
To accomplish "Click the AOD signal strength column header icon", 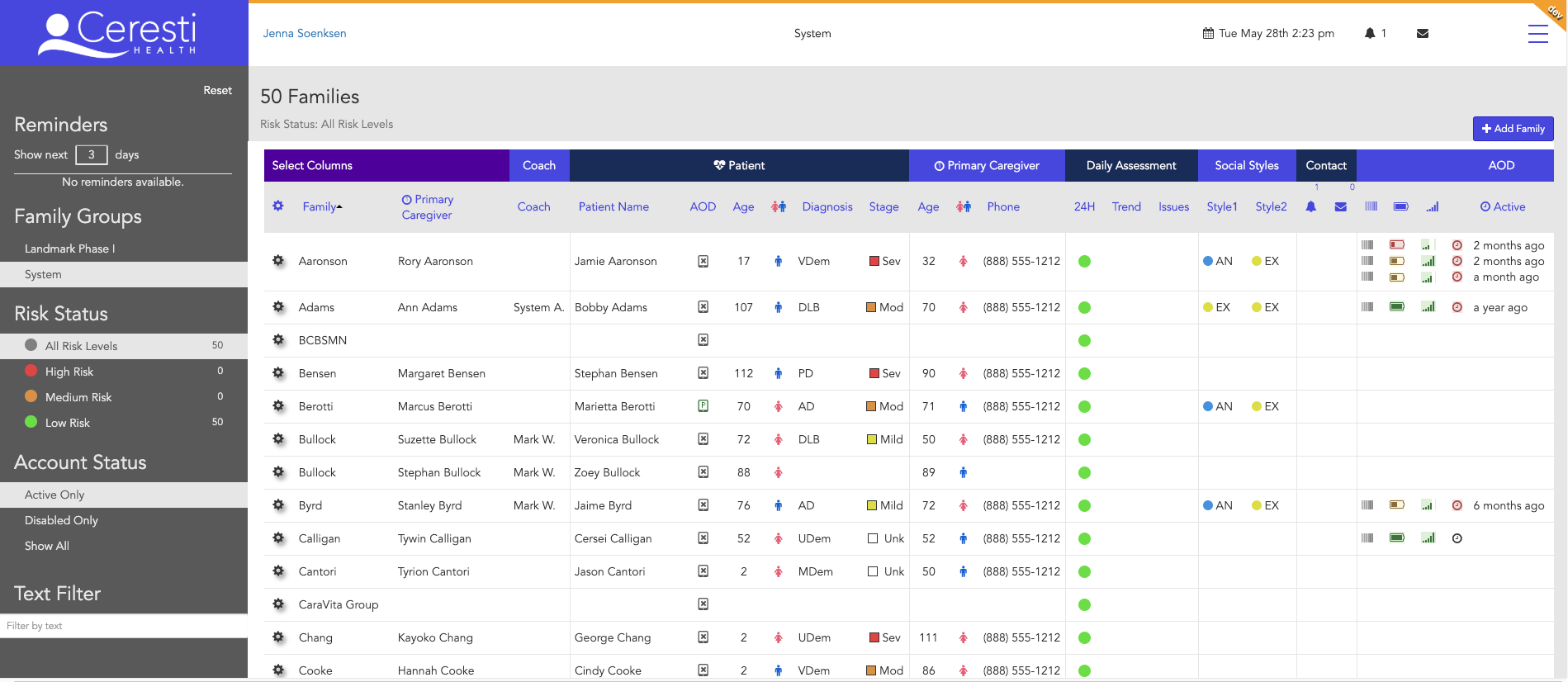I will [x=1432, y=206].
